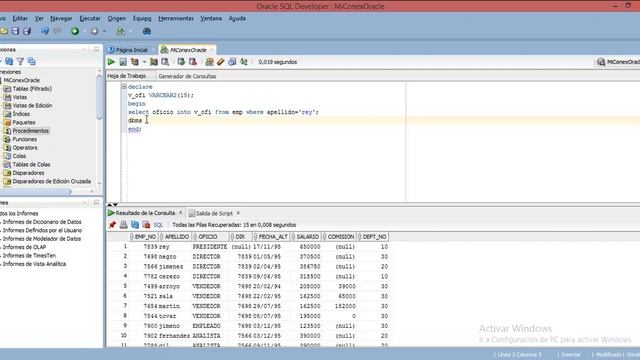The height and width of the screenshot is (360, 640).
Task: Click the SQL Tuning Advisor icon
Action: (165, 62)
